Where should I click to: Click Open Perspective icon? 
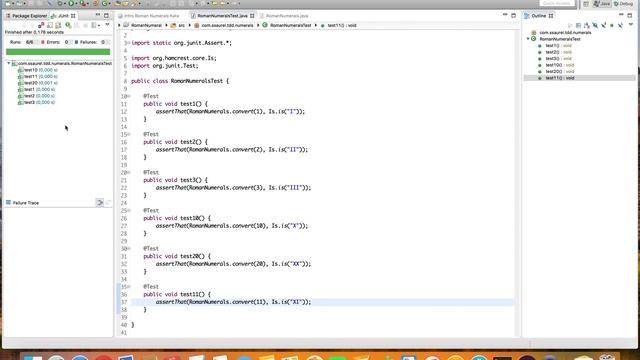(x=586, y=4)
